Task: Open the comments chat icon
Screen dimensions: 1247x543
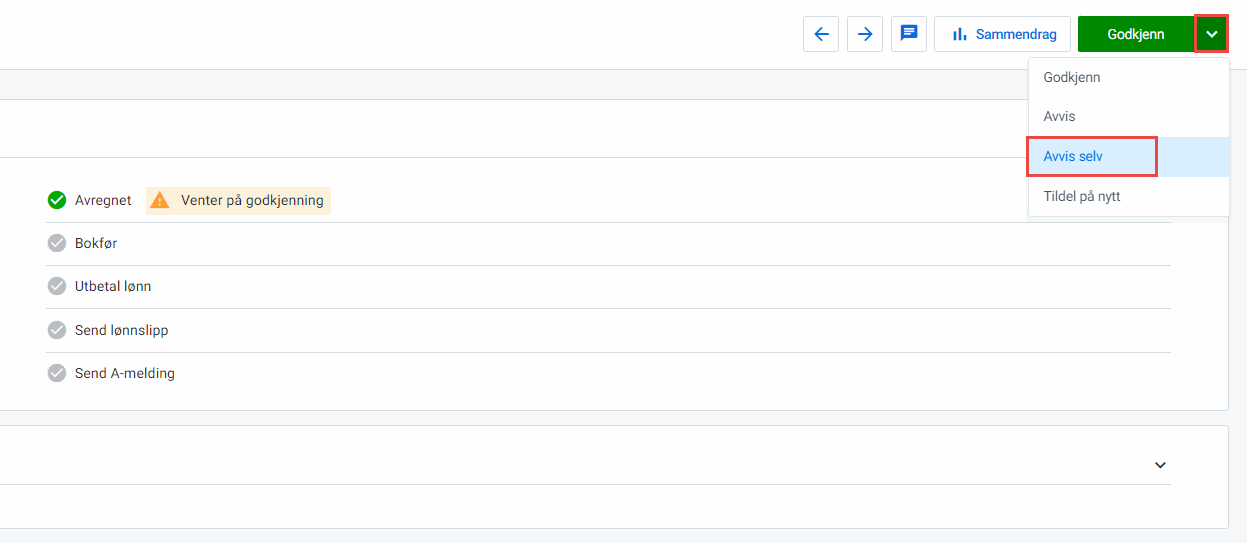Action: tap(909, 34)
